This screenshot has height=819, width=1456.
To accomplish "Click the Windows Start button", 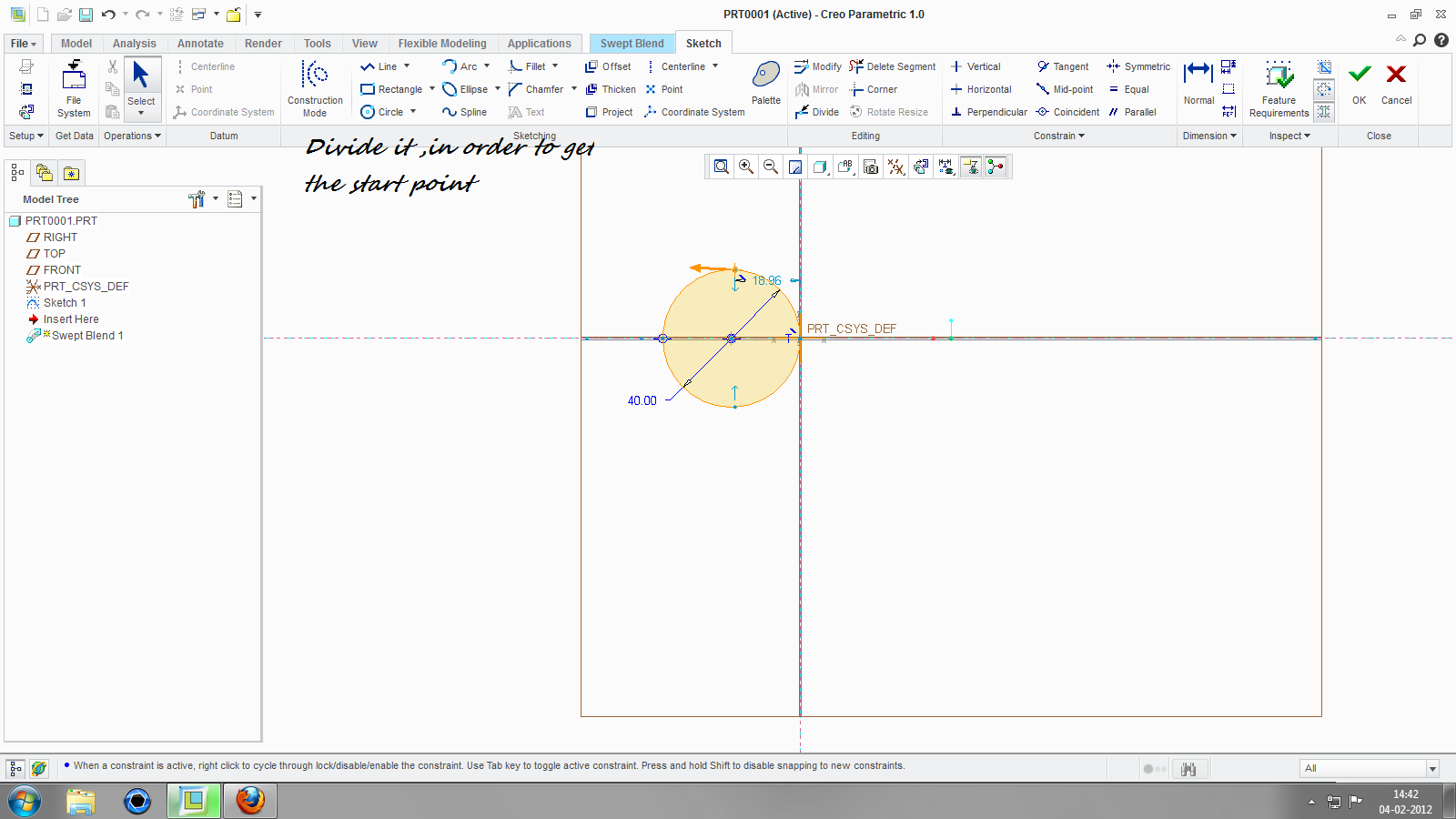I will tap(25, 801).
